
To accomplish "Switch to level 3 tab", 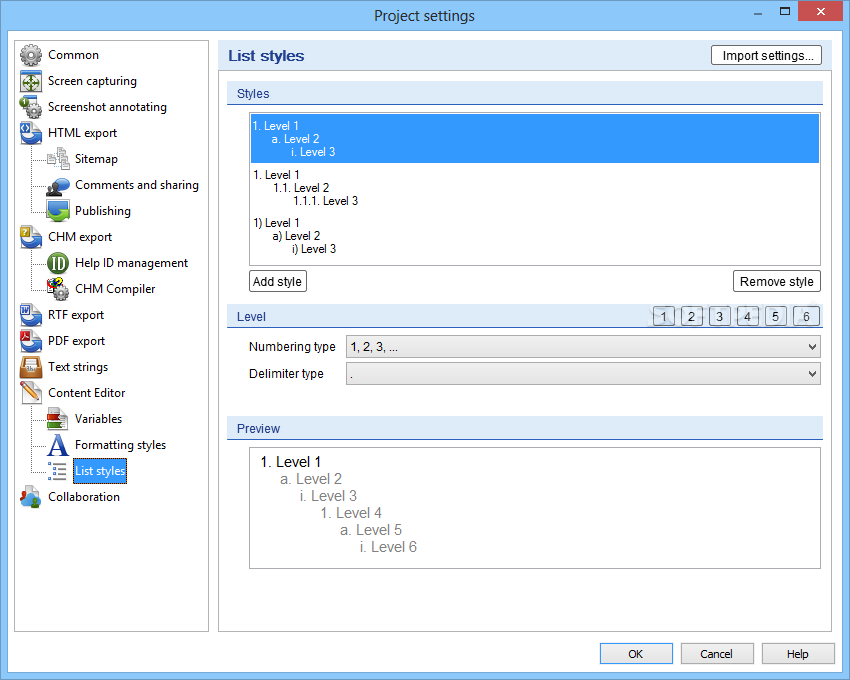I will 719,317.
